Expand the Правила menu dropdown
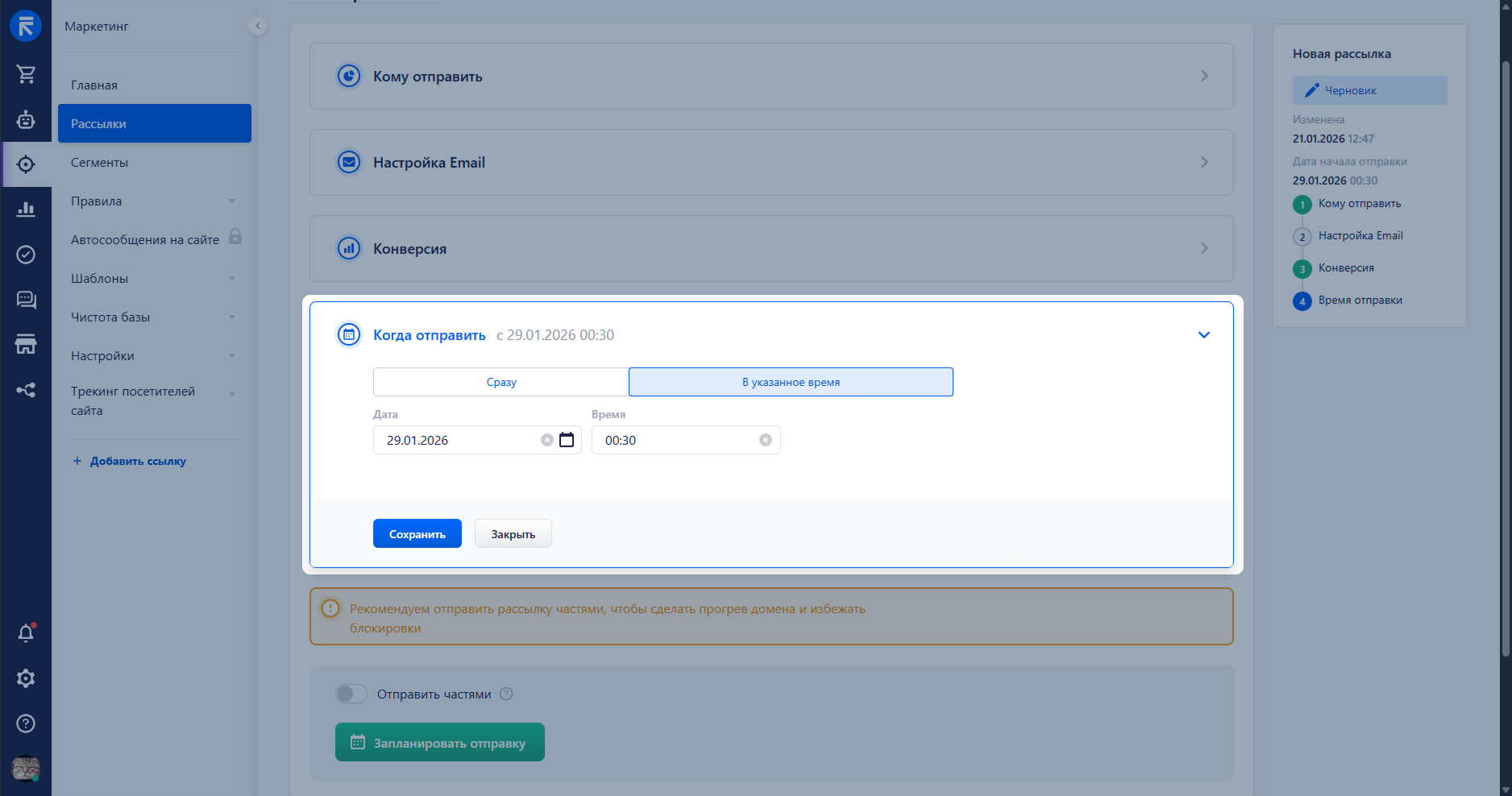 pyautogui.click(x=232, y=201)
